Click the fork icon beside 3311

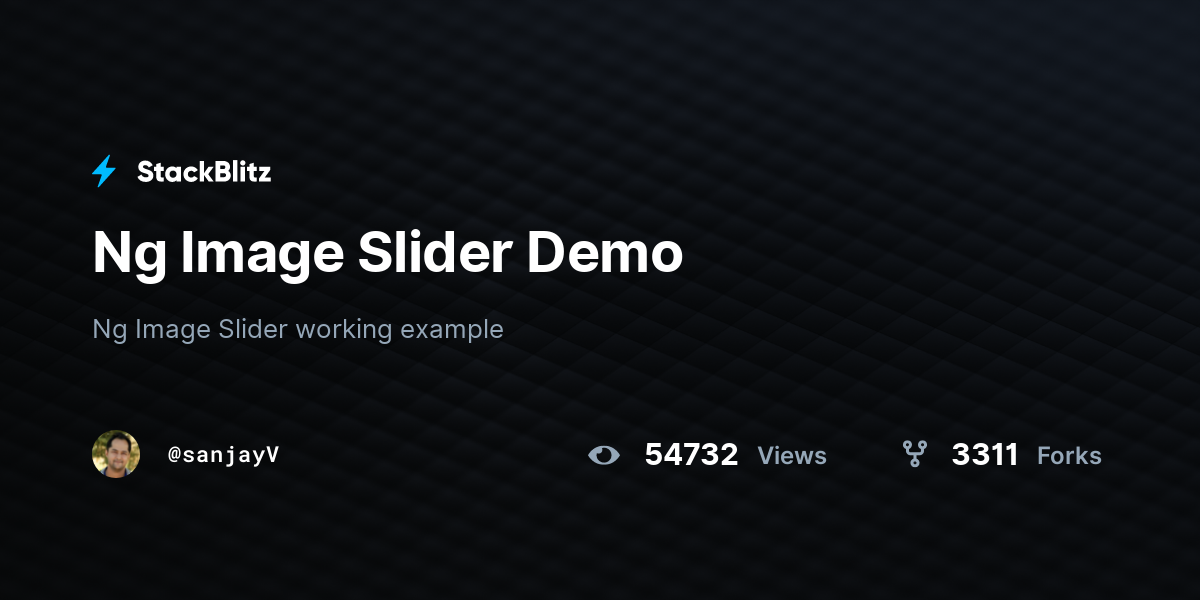[x=914, y=455]
